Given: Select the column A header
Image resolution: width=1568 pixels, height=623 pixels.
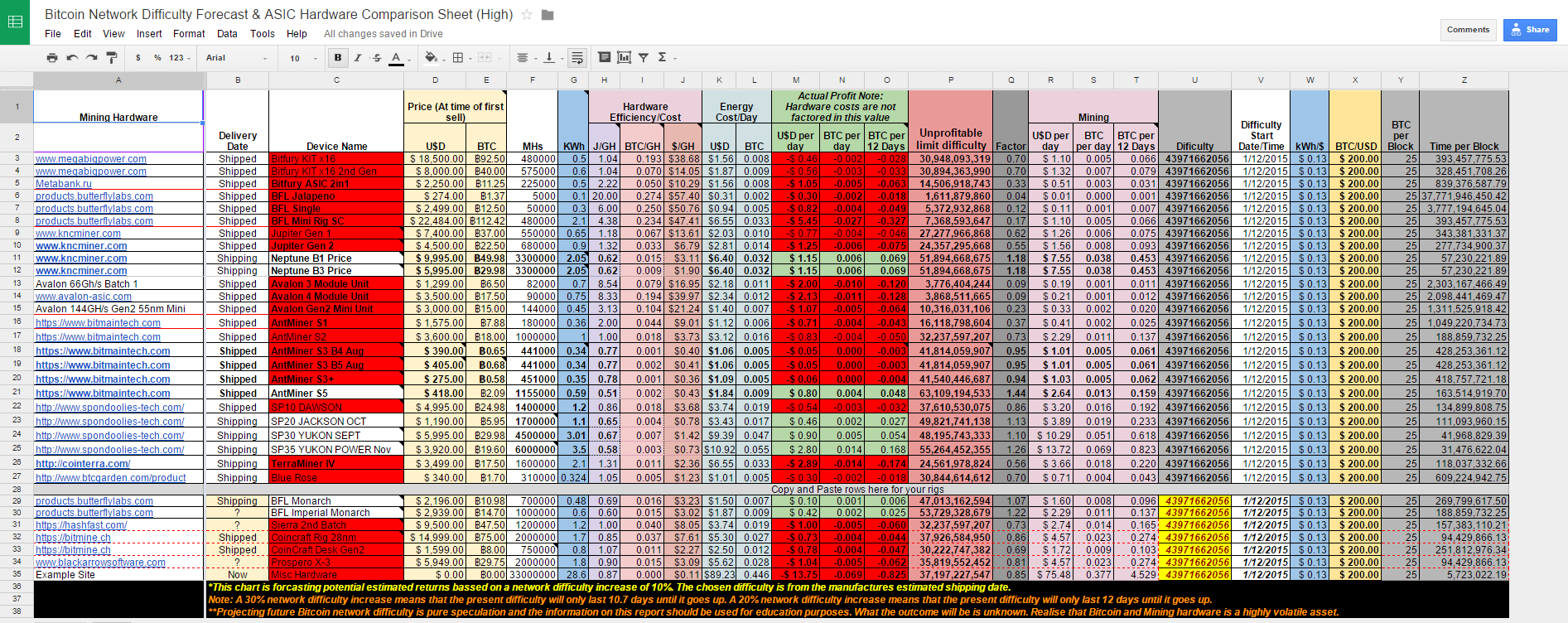Looking at the screenshot, I should click(x=118, y=80).
